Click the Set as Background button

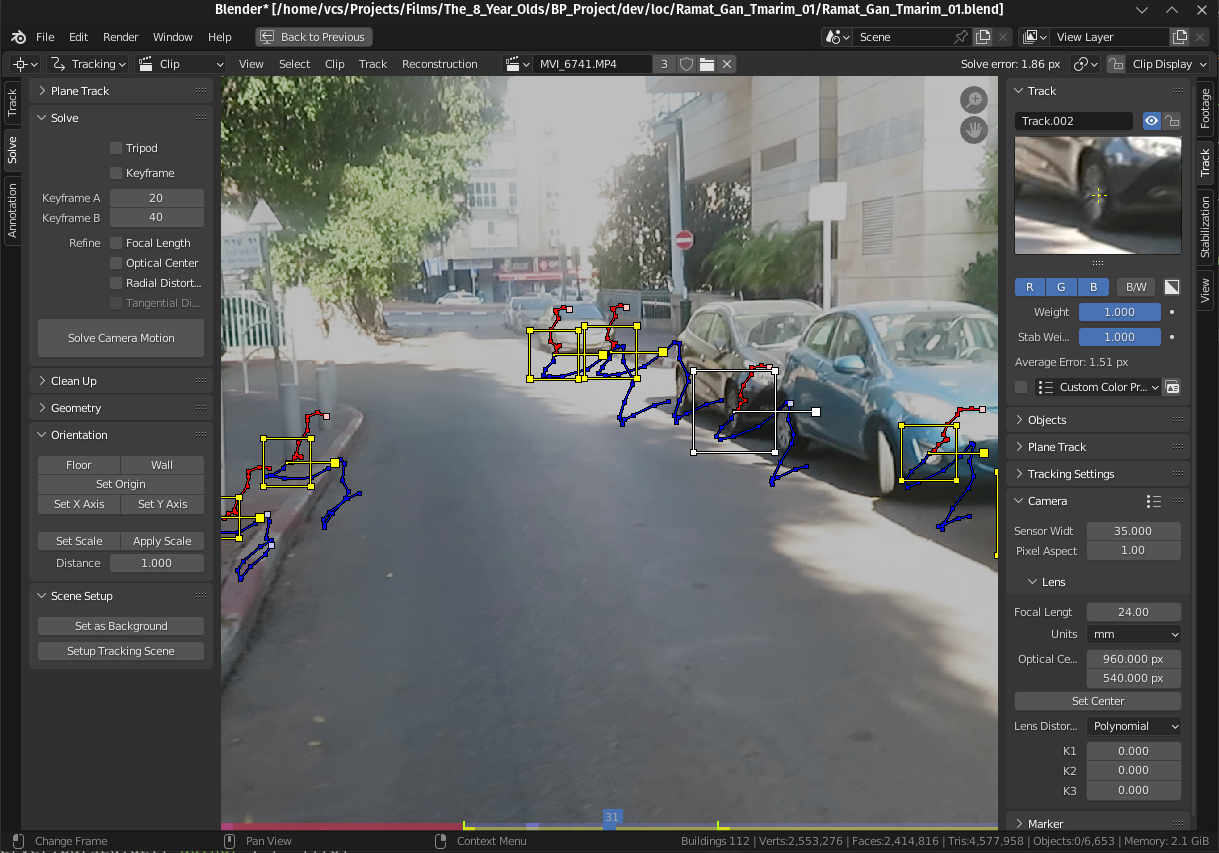(121, 626)
